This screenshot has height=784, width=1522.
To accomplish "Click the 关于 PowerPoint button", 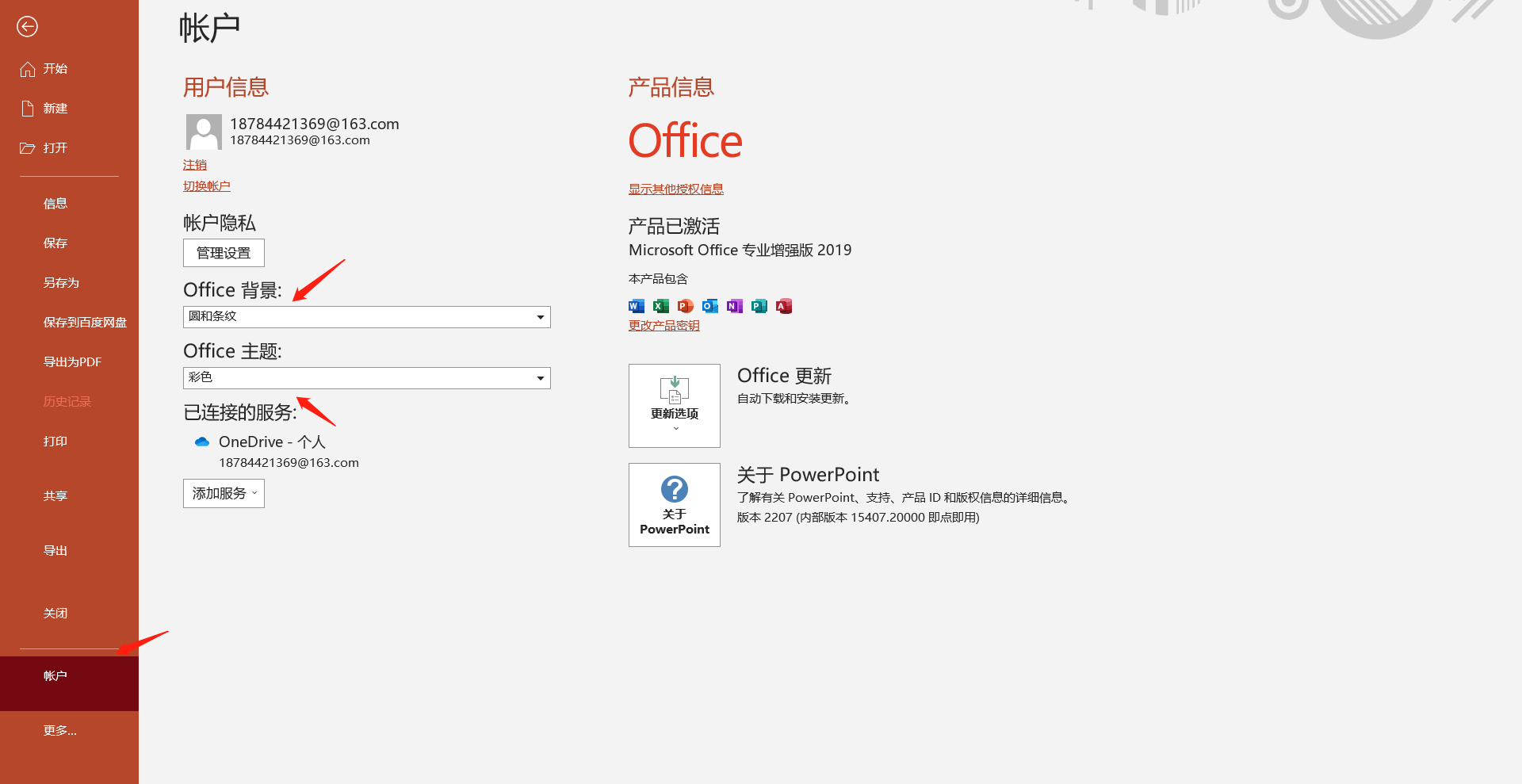I will coord(675,505).
